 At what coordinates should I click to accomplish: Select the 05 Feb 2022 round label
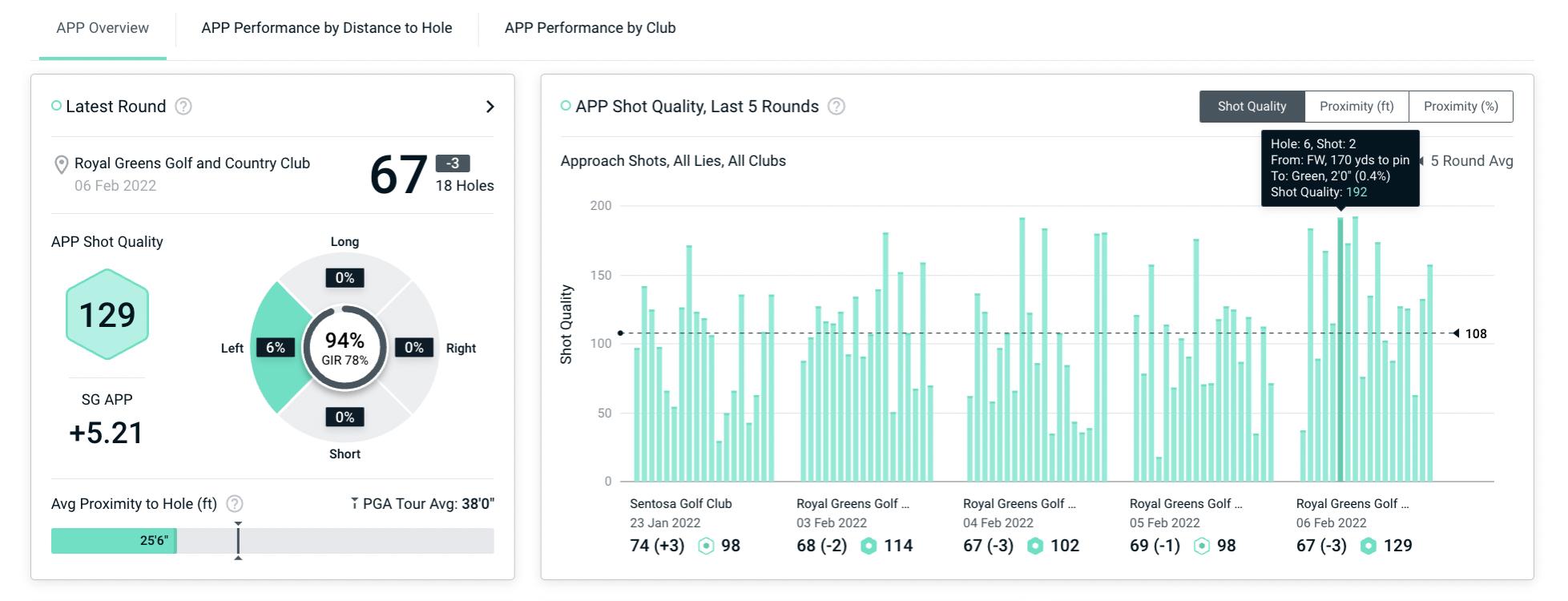[x=1165, y=523]
